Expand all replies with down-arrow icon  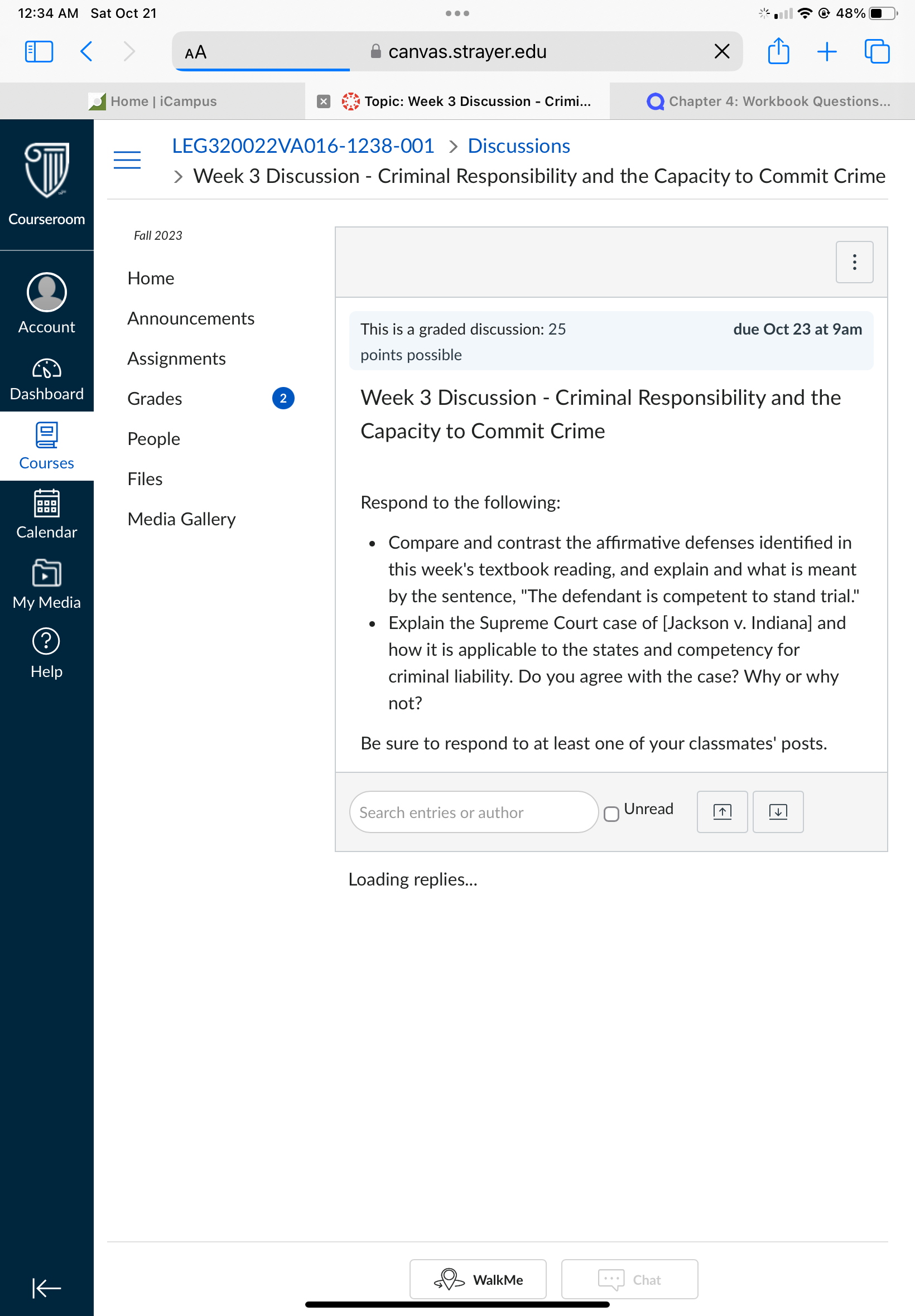tap(778, 811)
